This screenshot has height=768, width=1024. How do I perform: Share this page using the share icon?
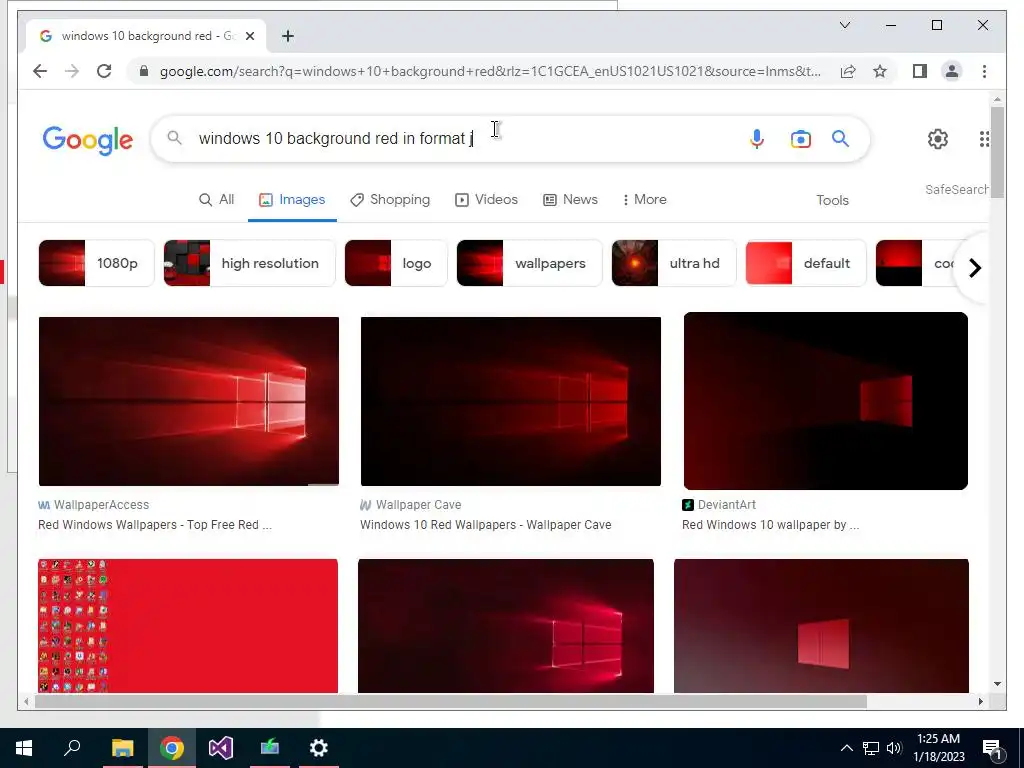(848, 71)
